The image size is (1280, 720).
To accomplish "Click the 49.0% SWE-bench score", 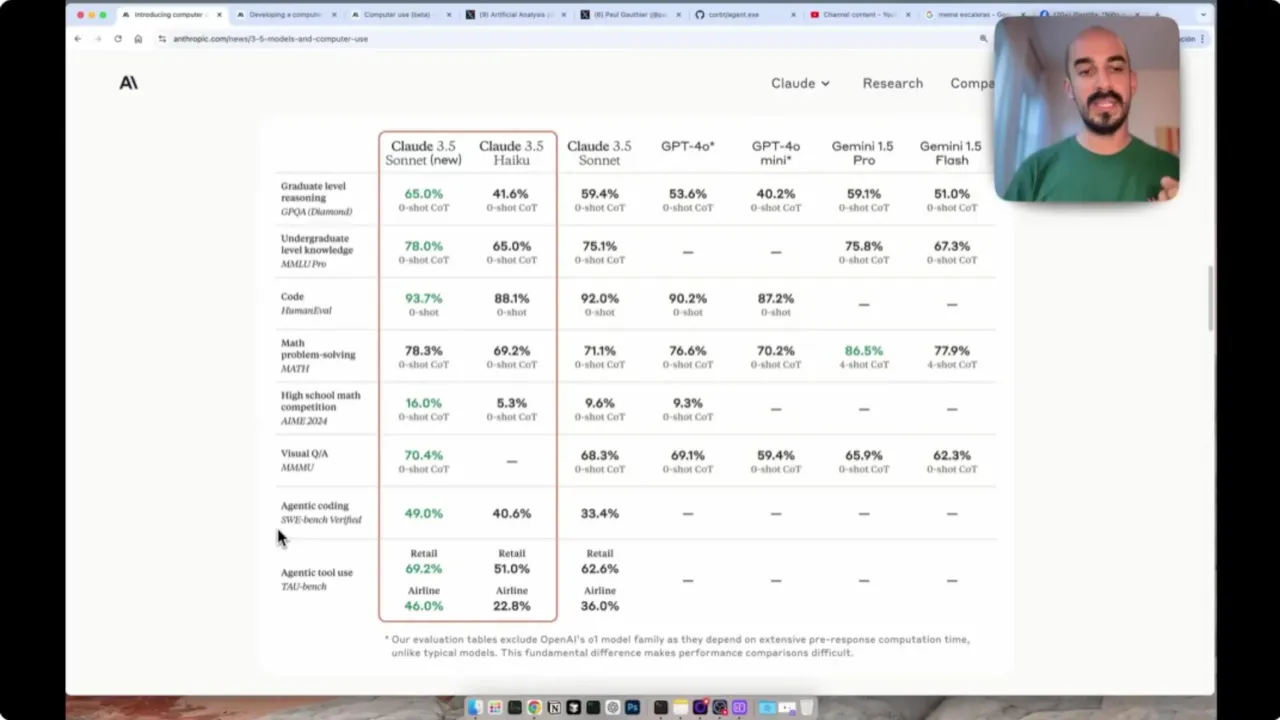I will (x=423, y=513).
